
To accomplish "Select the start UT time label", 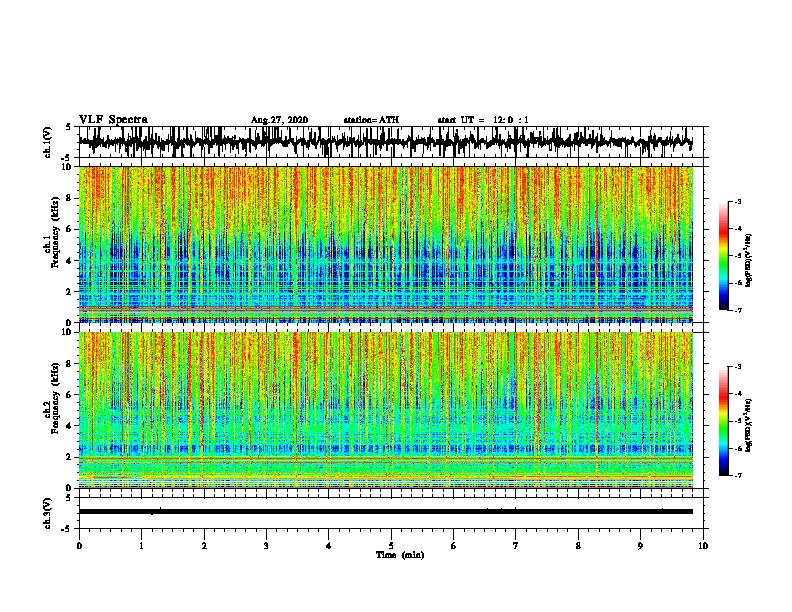I will point(483,120).
